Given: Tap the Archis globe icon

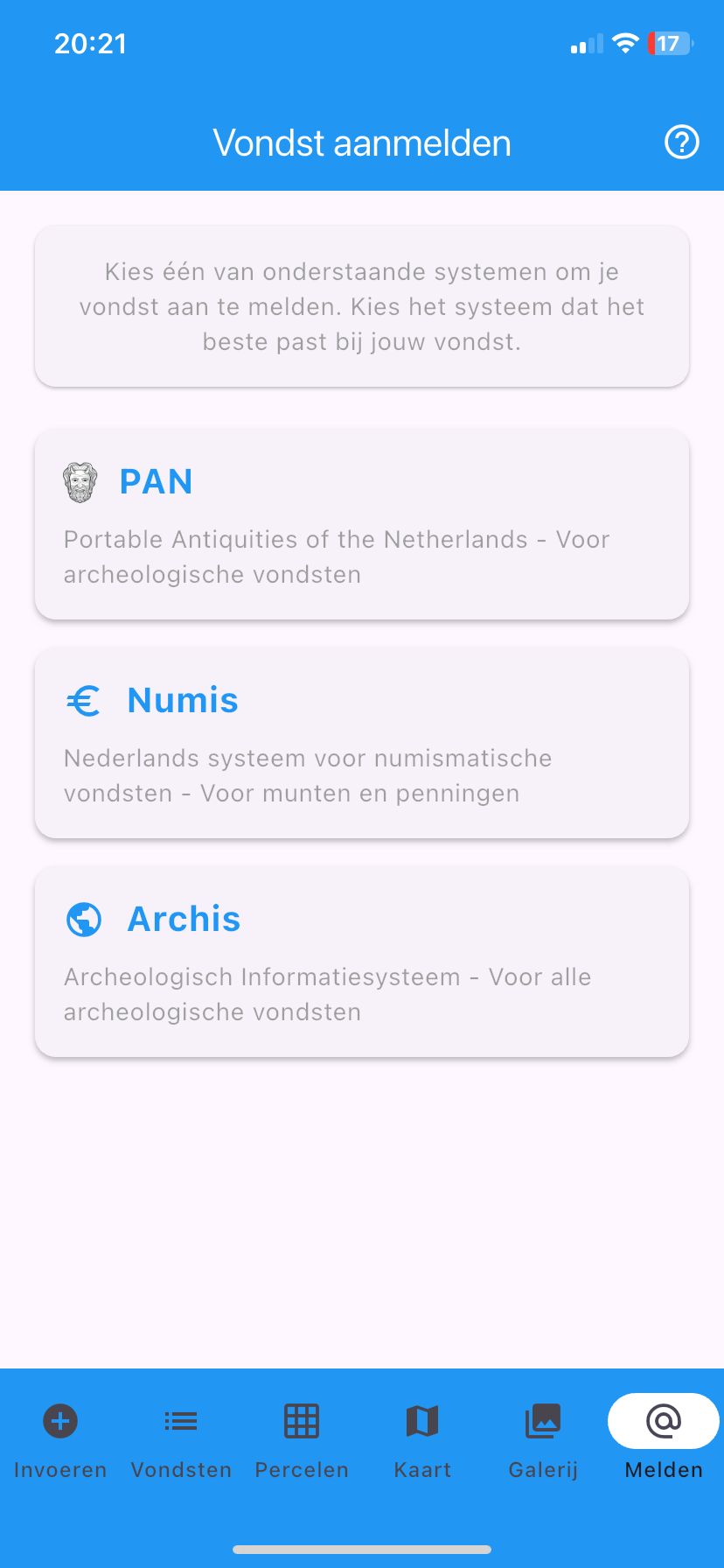Looking at the screenshot, I should (x=84, y=920).
